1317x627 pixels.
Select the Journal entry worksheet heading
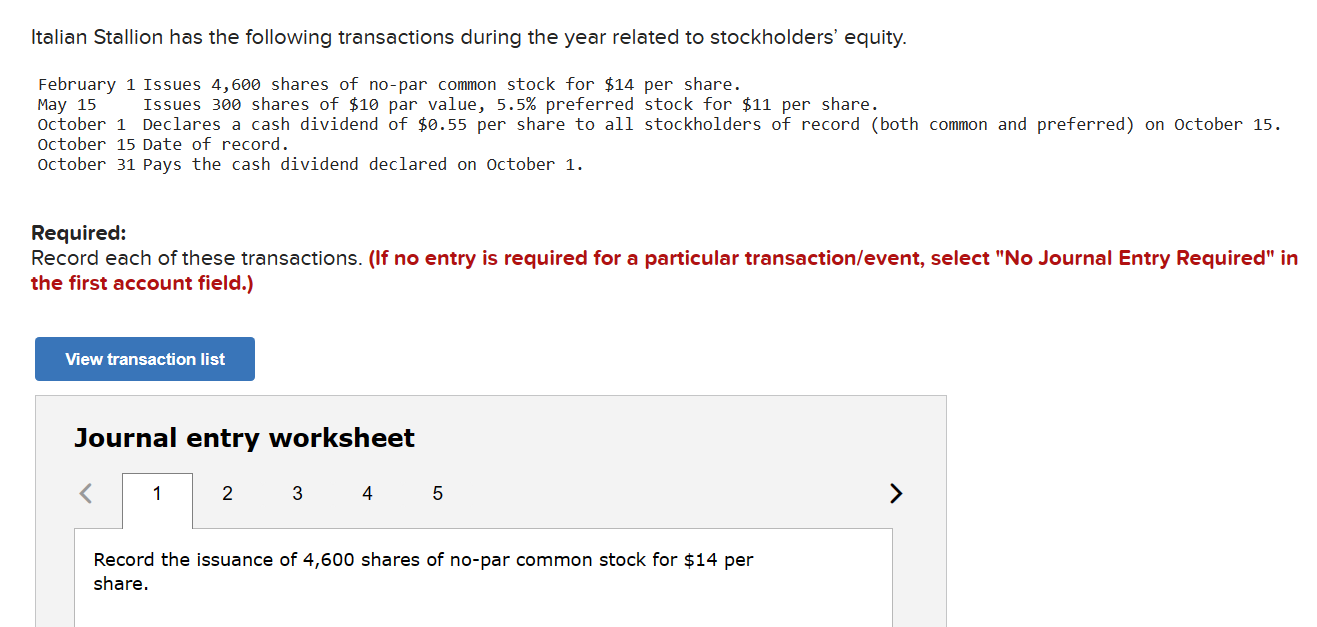244,437
